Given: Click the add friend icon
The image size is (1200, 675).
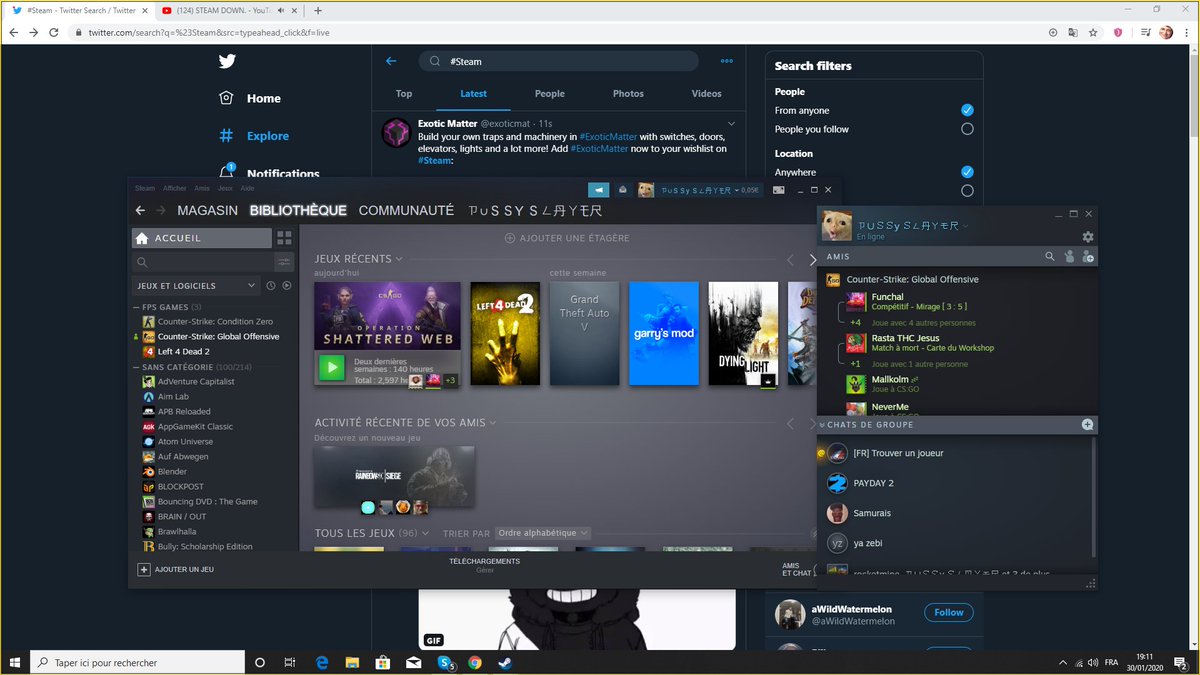Looking at the screenshot, I should [x=1088, y=257].
